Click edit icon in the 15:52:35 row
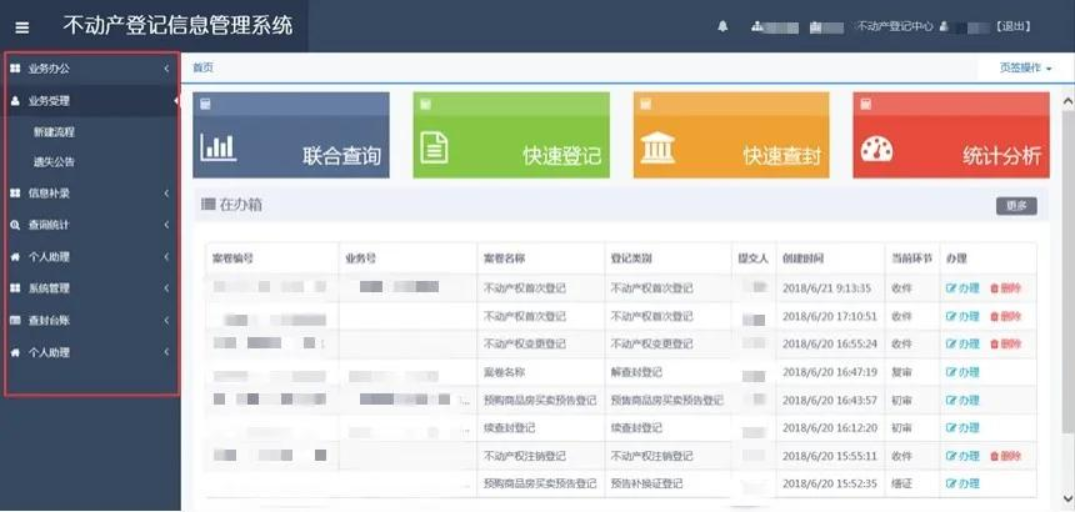The height and width of the screenshot is (516, 1077). [x=951, y=484]
